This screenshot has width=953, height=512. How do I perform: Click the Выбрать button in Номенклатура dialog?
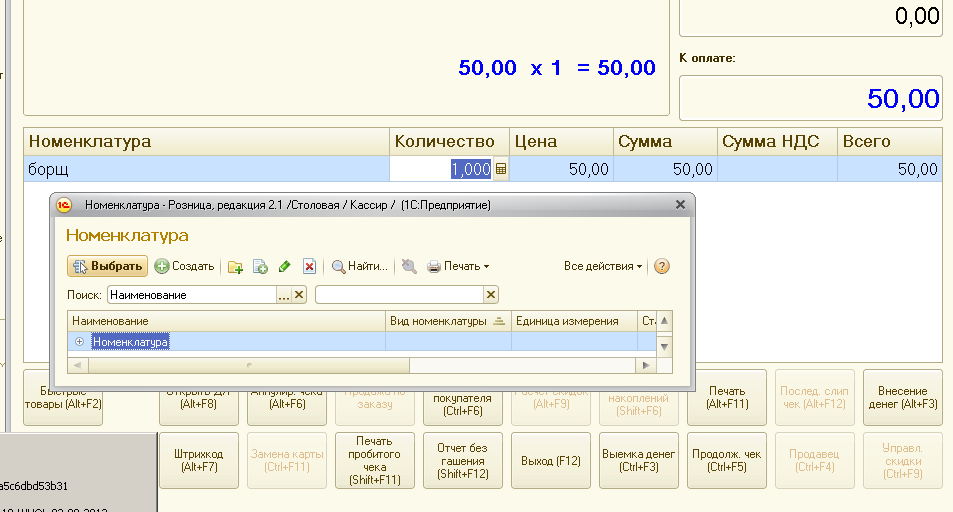107,267
